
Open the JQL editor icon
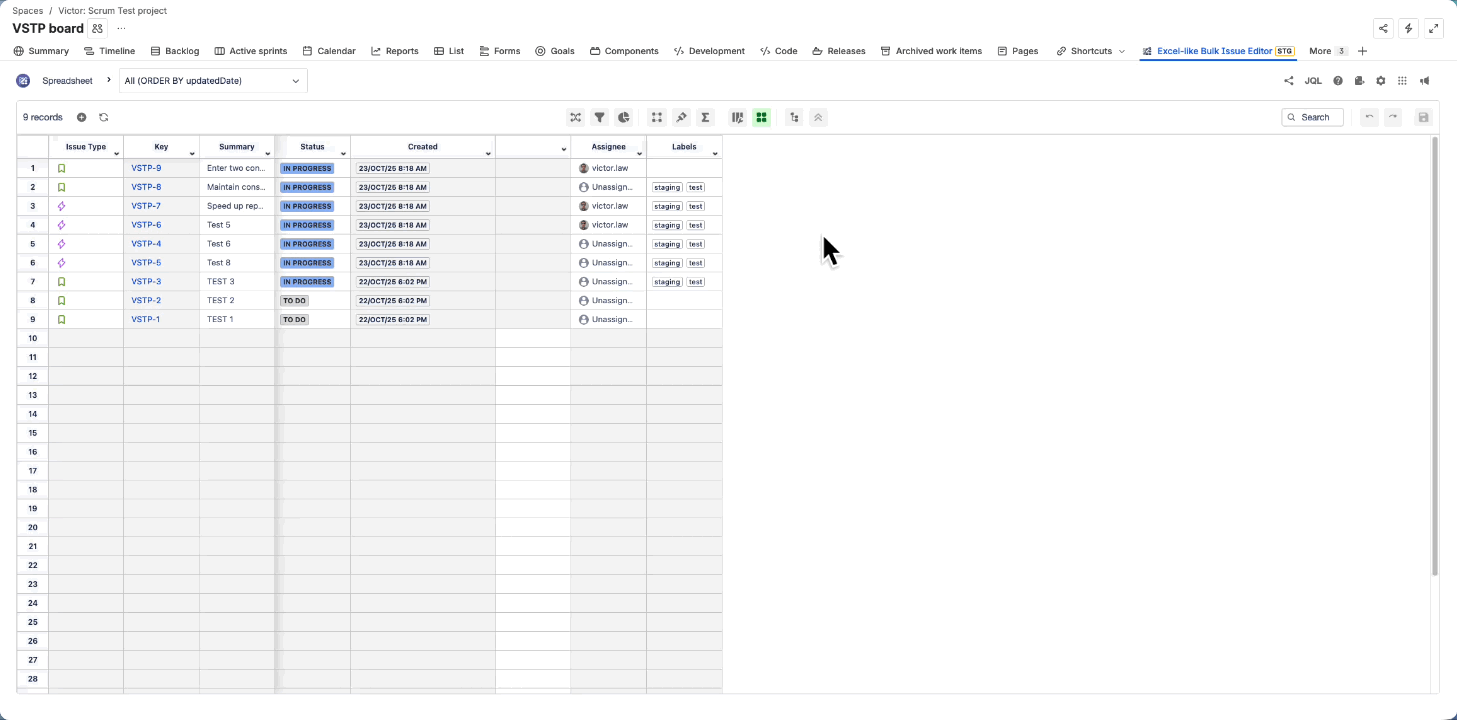tap(1313, 81)
